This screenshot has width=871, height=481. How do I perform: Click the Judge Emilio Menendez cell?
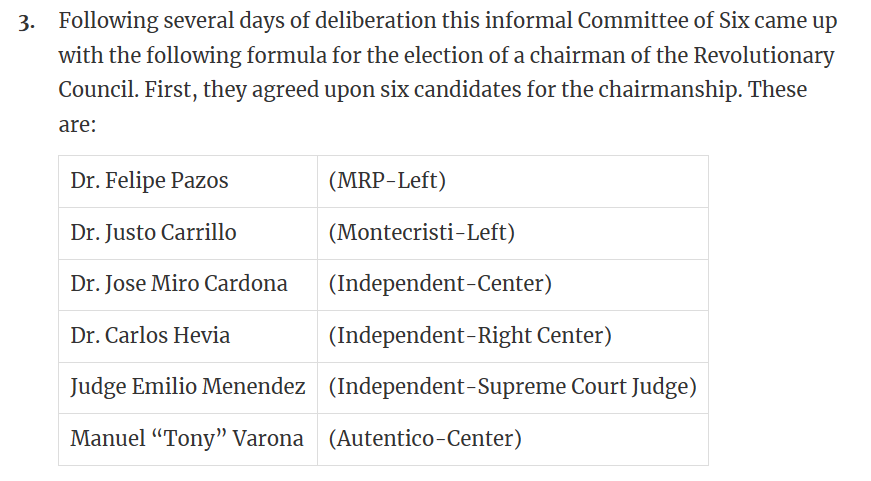[x=188, y=388]
